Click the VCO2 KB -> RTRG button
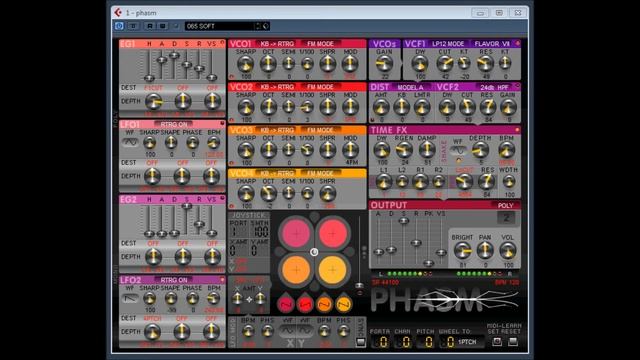640x360 pixels. click(277, 87)
